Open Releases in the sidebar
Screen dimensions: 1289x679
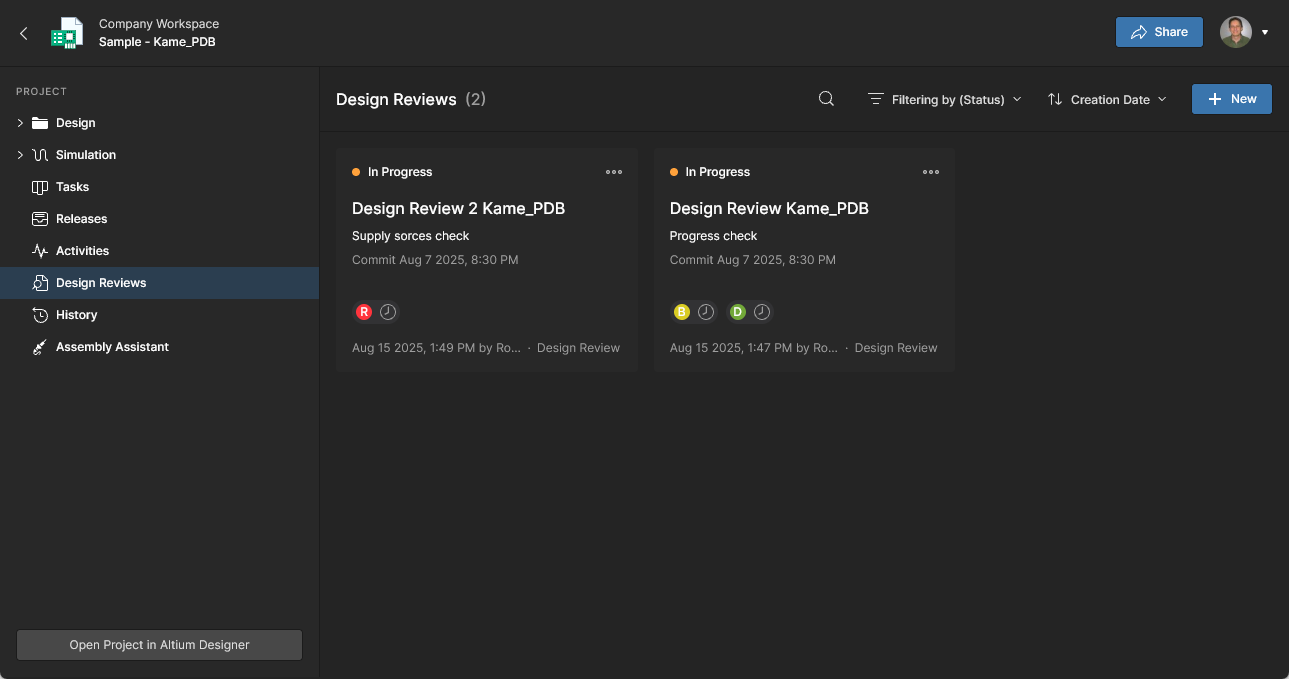(x=81, y=219)
